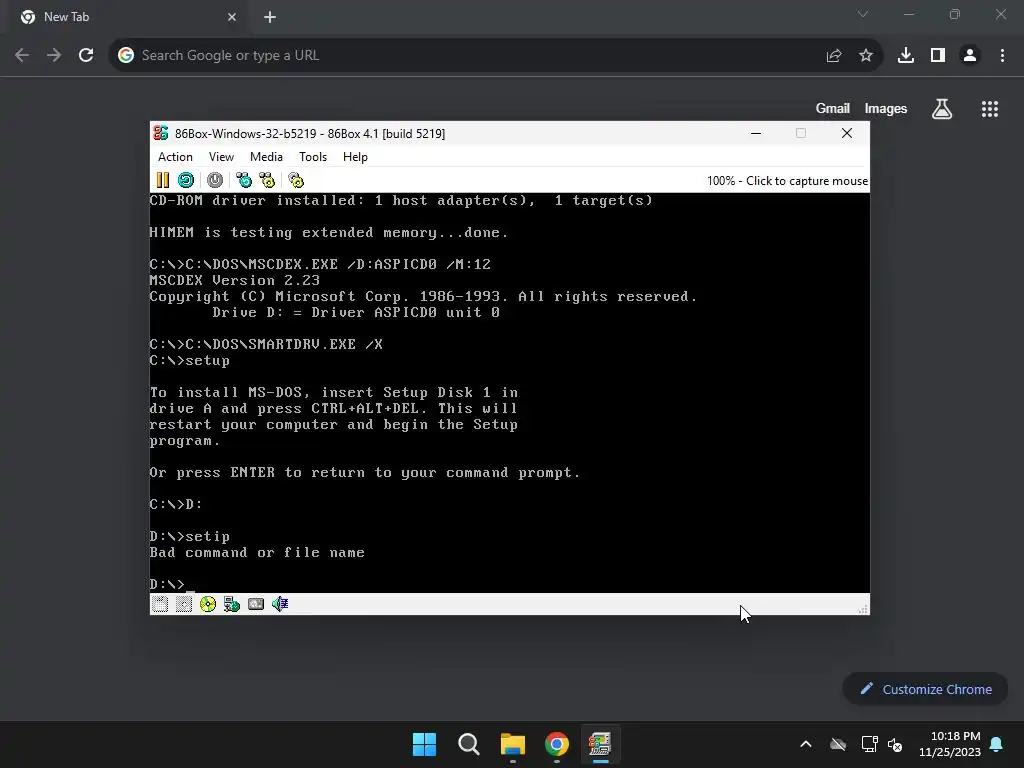Open the muted volume tray icon
This screenshot has width=1024, height=768.
point(895,744)
